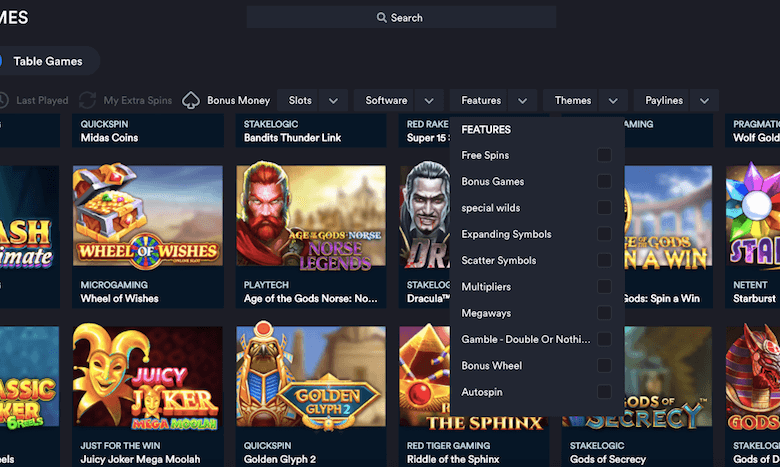The image size is (780, 467).
Task: Click the Themes filter button
Action: click(x=573, y=100)
